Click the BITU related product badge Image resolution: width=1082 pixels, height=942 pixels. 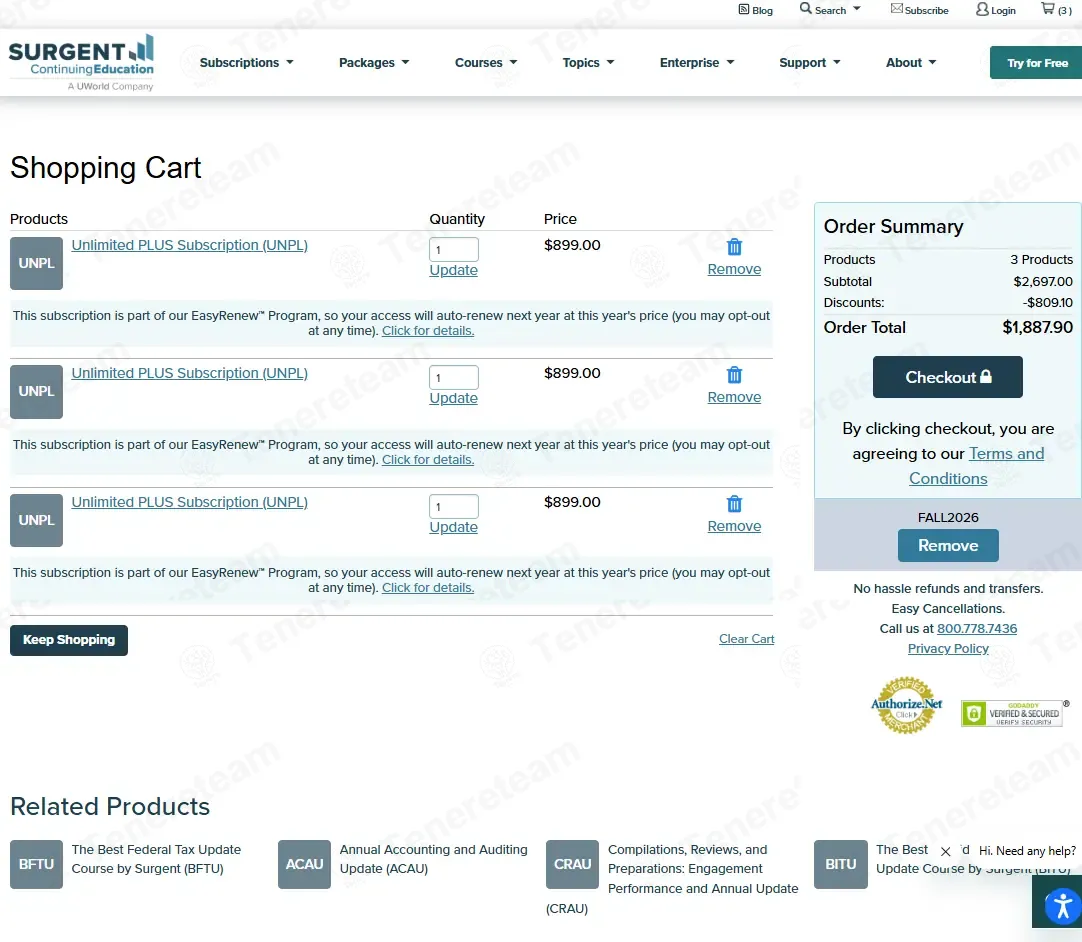(x=840, y=864)
